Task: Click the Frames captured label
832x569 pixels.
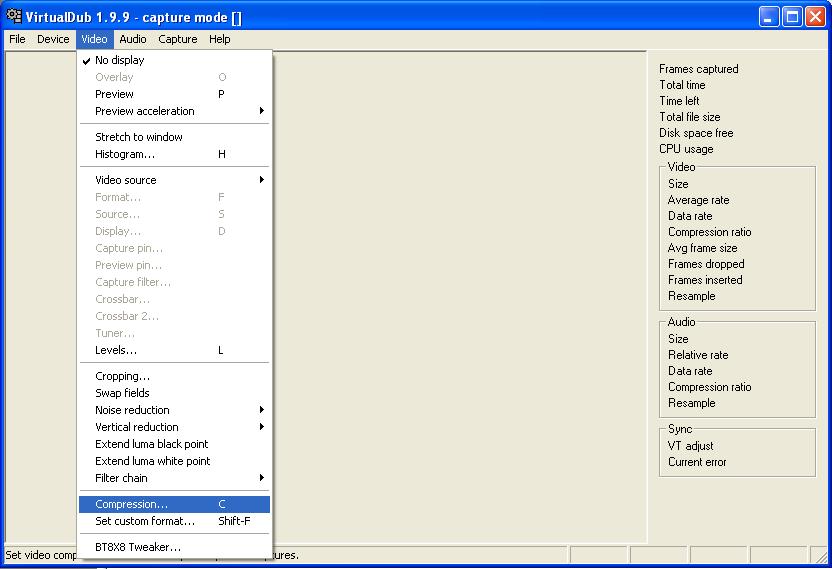Action: pos(698,69)
